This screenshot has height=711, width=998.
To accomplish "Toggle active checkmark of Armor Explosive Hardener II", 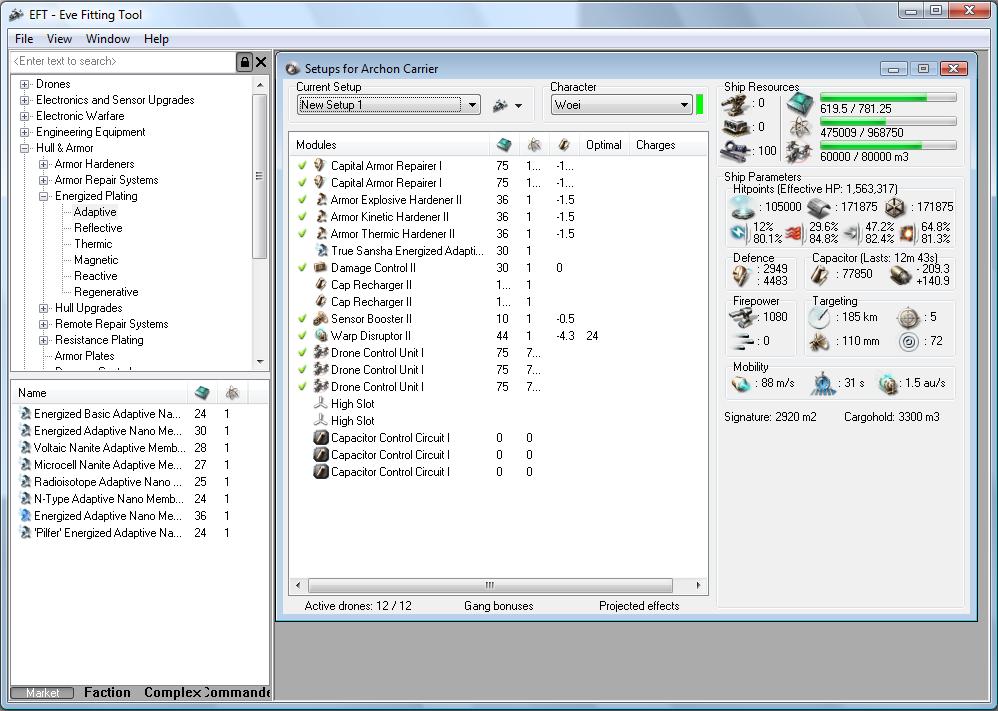I will coord(302,200).
